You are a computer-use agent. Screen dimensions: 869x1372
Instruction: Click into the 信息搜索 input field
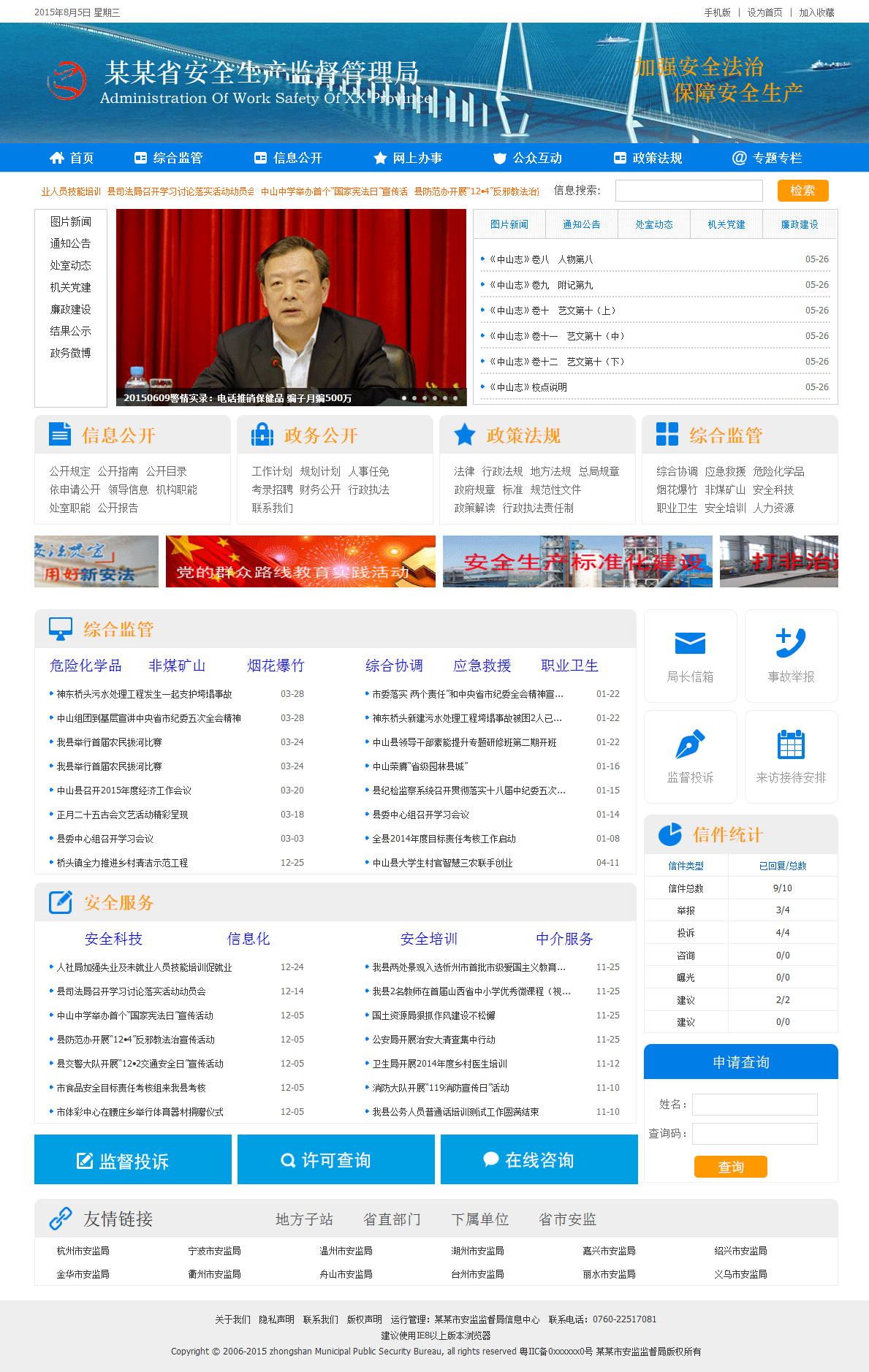pyautogui.click(x=688, y=191)
